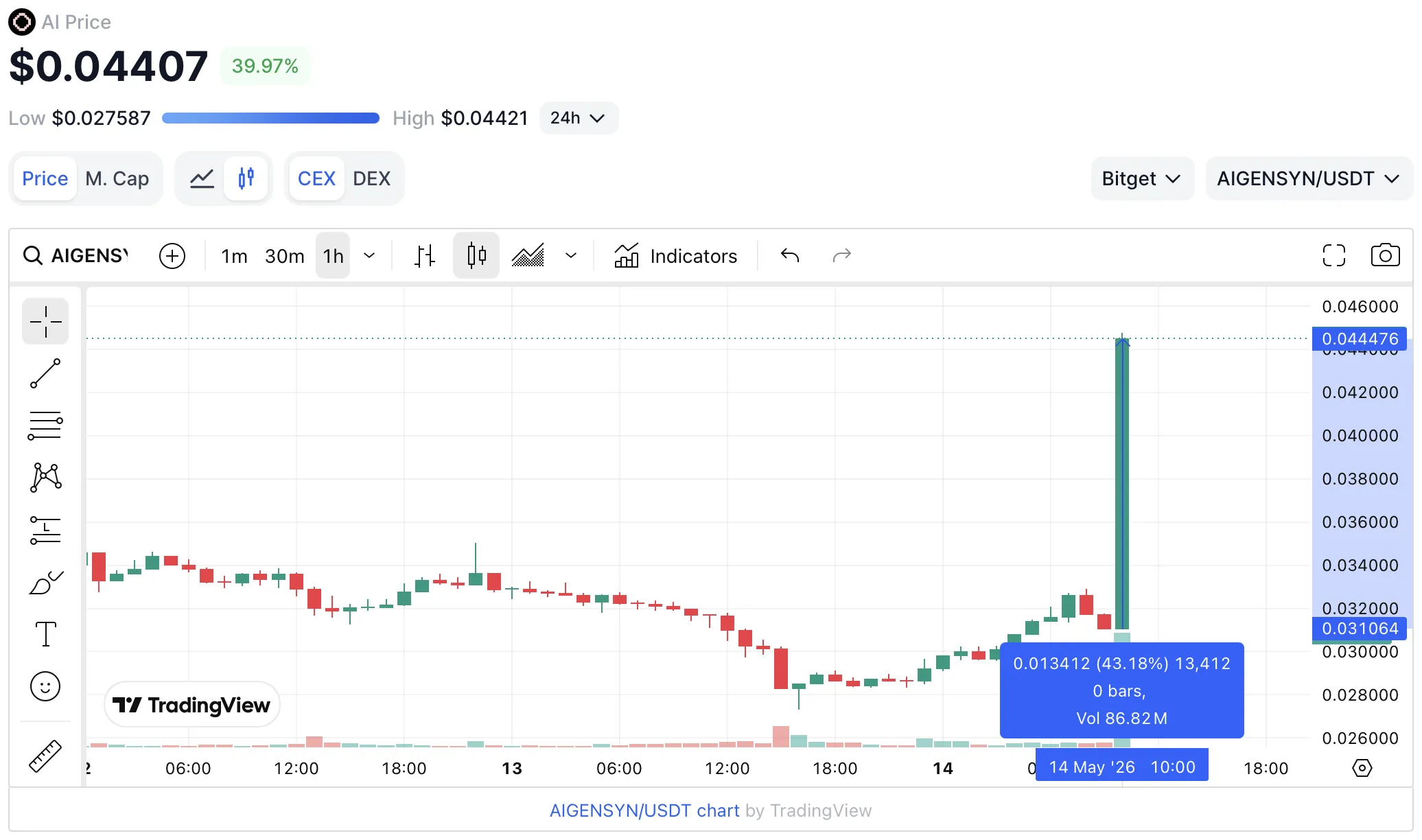Image resolution: width=1422 pixels, height=840 pixels.
Task: Switch to line chart view toggle
Action: (x=202, y=178)
